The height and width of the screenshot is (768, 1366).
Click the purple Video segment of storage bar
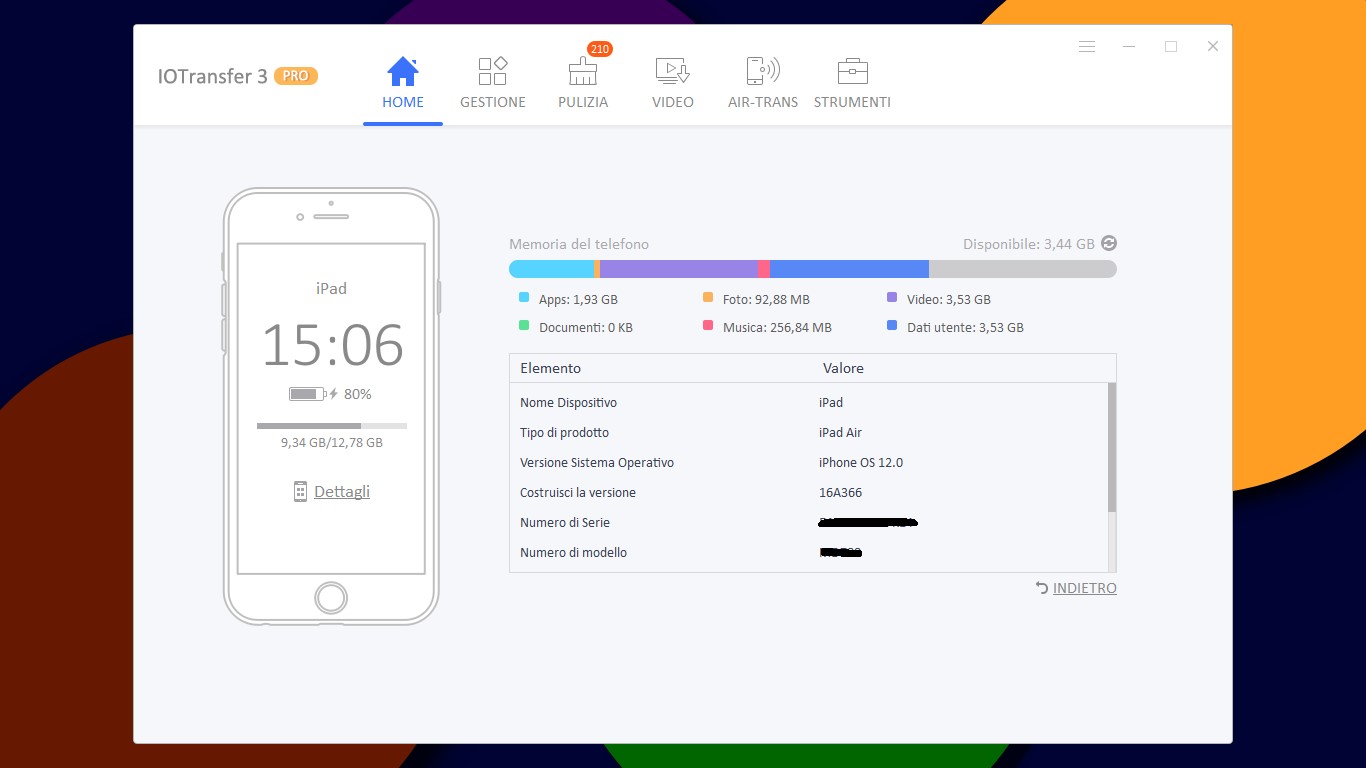pos(679,269)
